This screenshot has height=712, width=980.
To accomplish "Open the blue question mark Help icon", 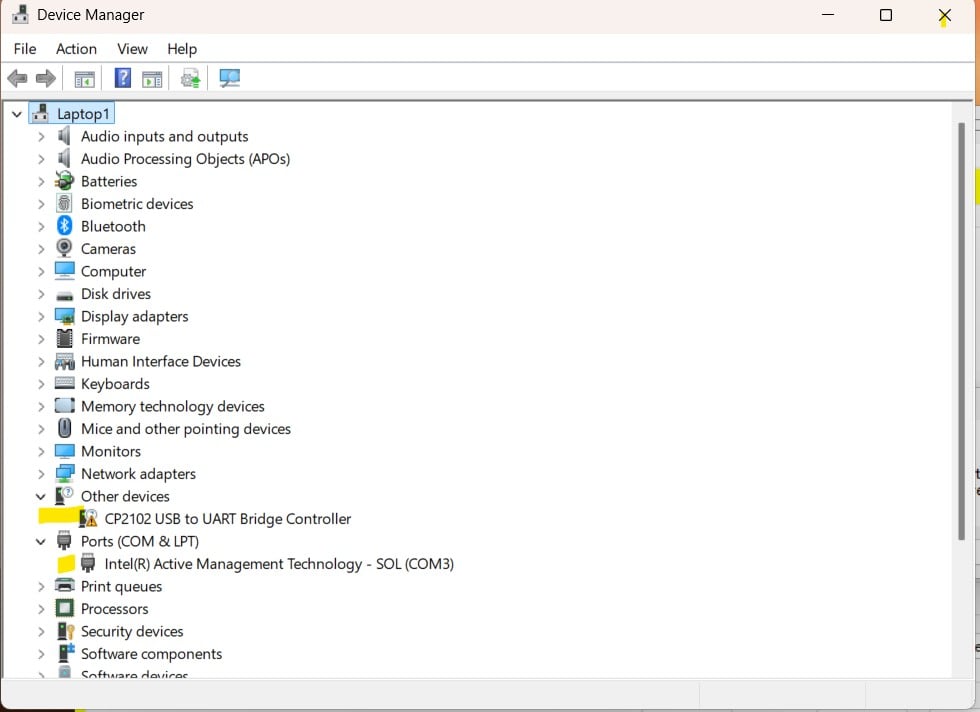I will pyautogui.click(x=122, y=78).
